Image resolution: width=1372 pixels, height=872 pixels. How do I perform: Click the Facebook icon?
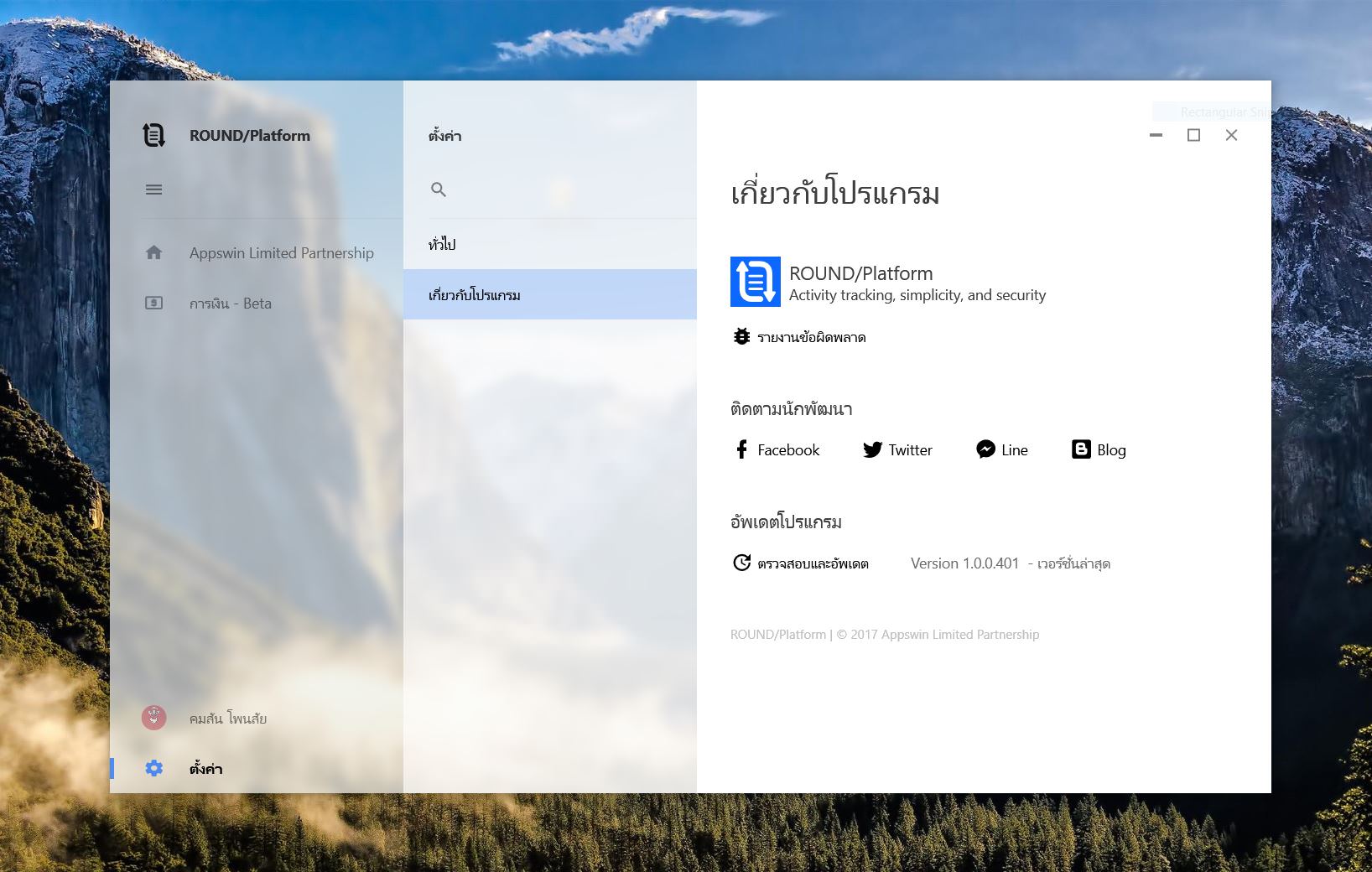click(x=741, y=449)
